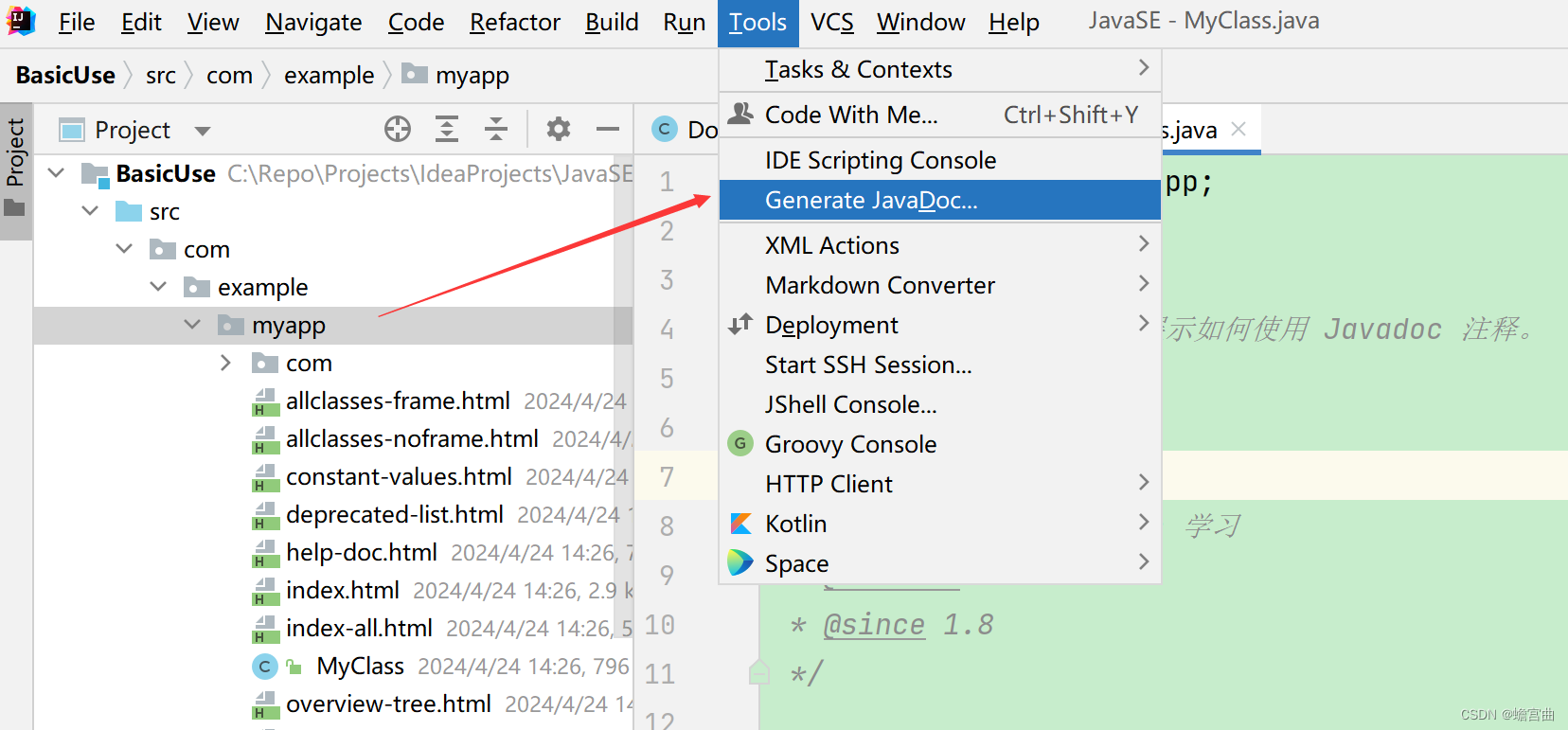Select overview-tree.html in the tree
The image size is (1568, 730).
(388, 704)
